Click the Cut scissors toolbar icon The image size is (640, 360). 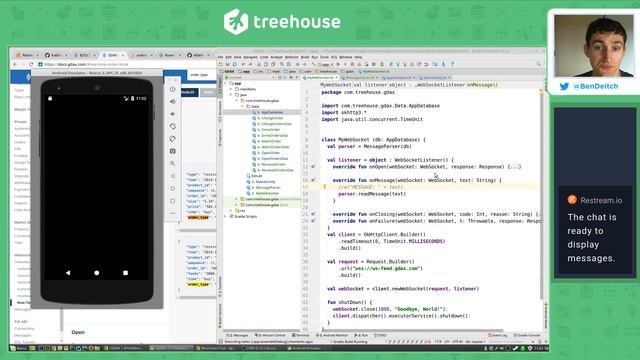[259, 64]
